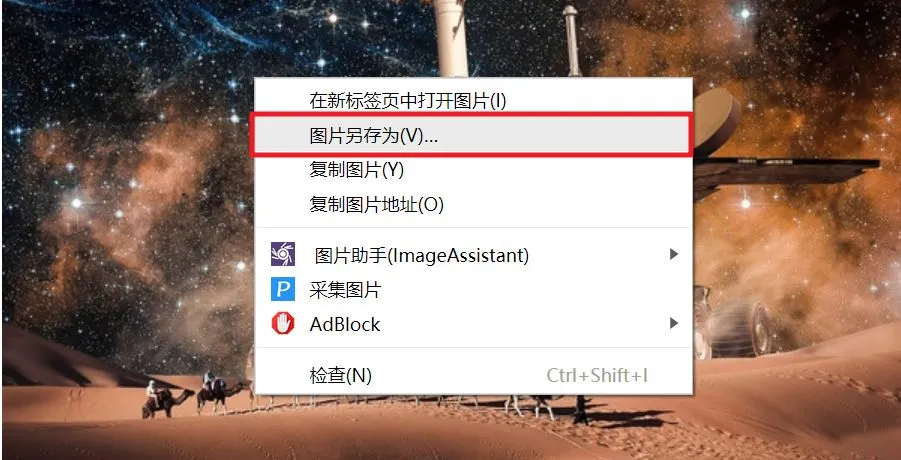Click the Ctrl+Shift+I shortcut text

pyautogui.click(x=597, y=376)
